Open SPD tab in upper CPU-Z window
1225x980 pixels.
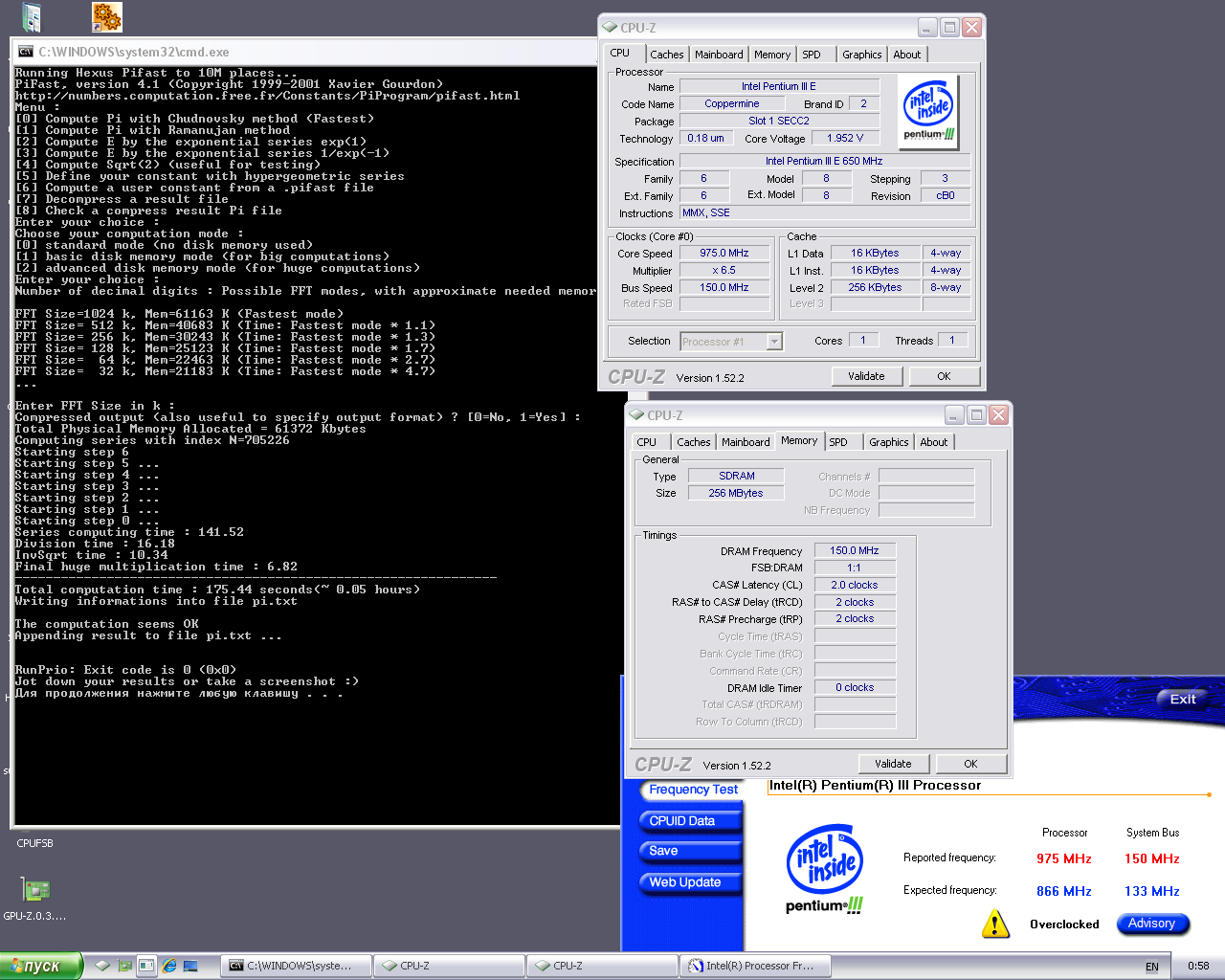tap(812, 56)
